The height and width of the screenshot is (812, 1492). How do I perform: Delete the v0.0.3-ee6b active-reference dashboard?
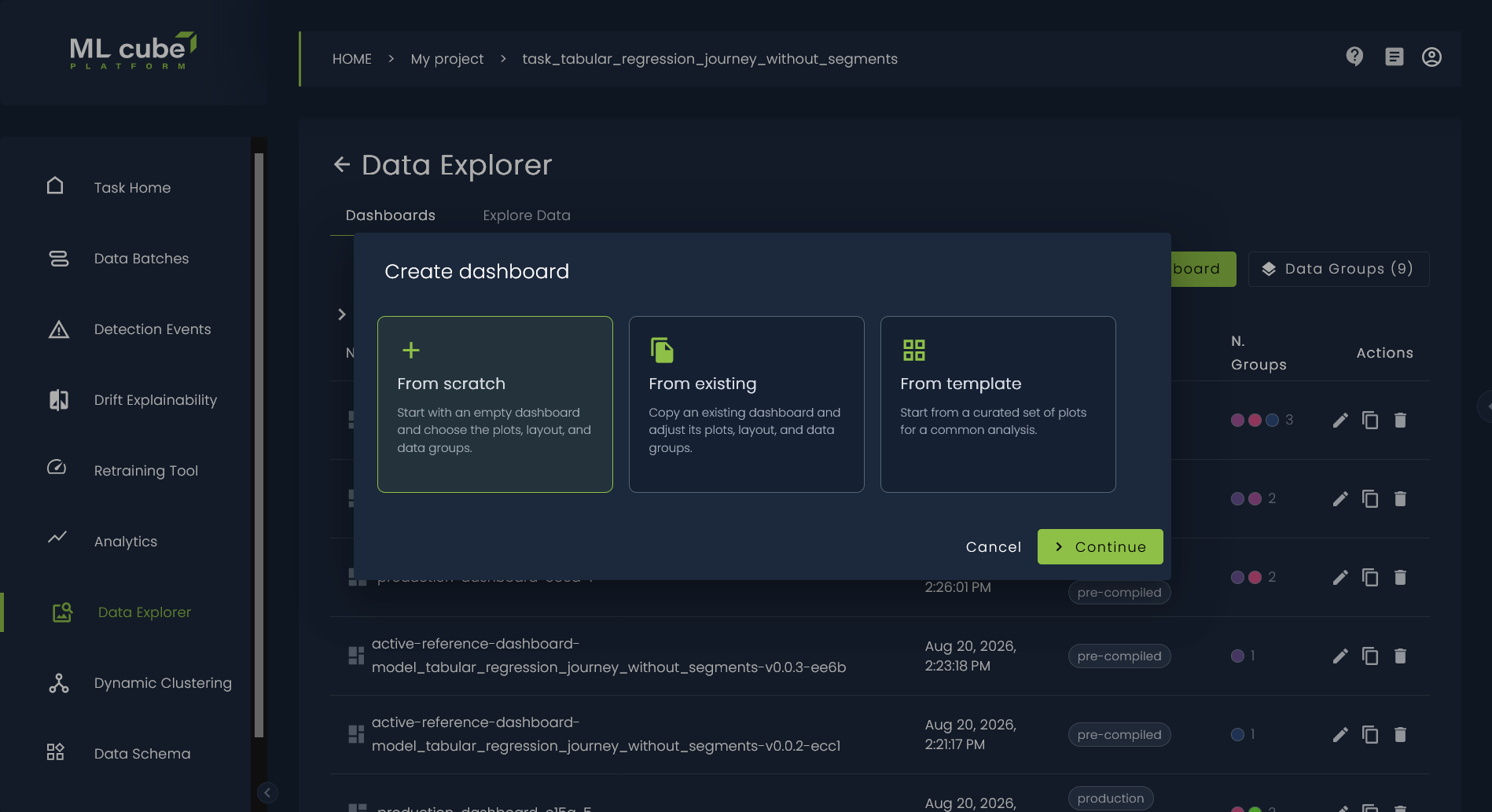(x=1400, y=656)
